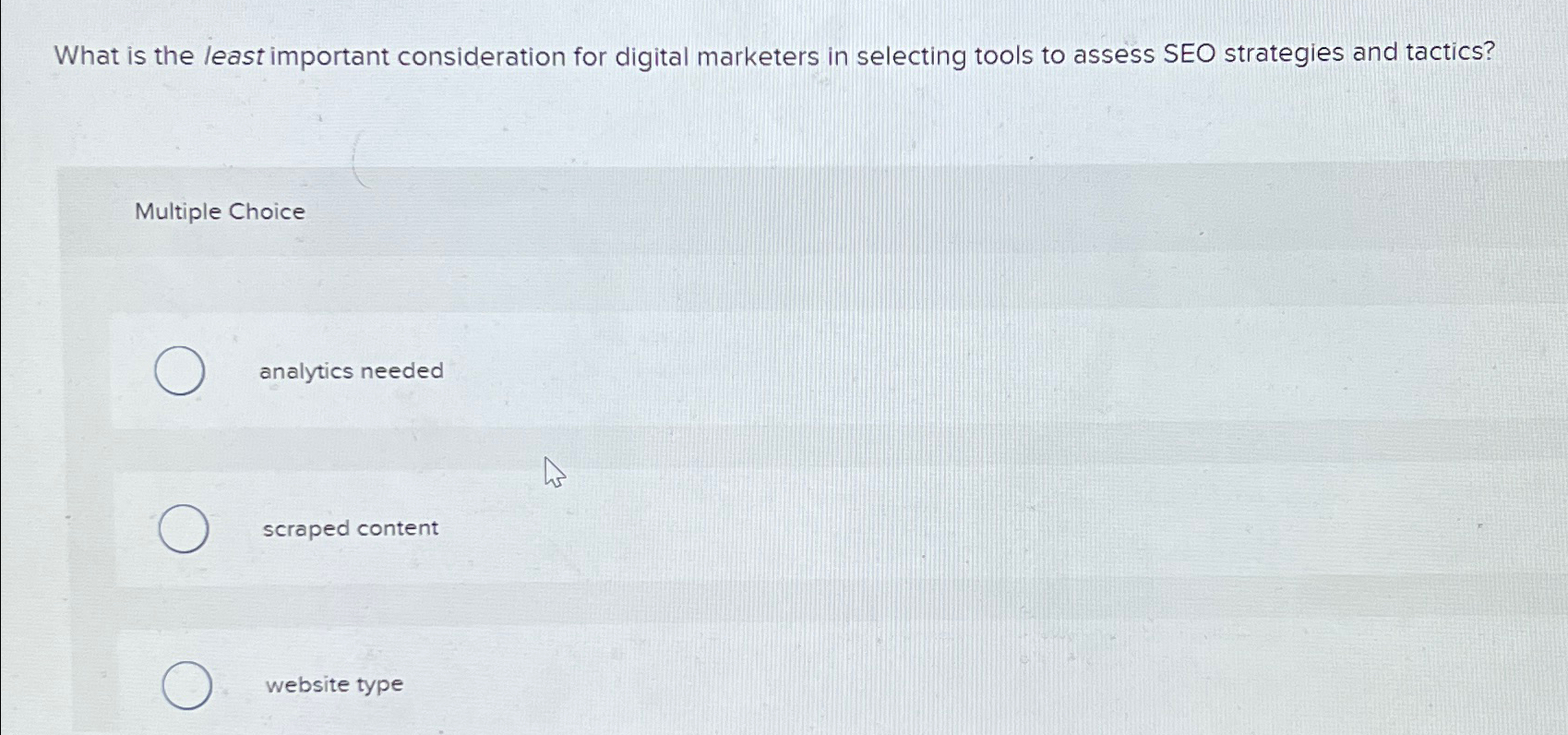Click the circle beside scraped content

tap(182, 530)
